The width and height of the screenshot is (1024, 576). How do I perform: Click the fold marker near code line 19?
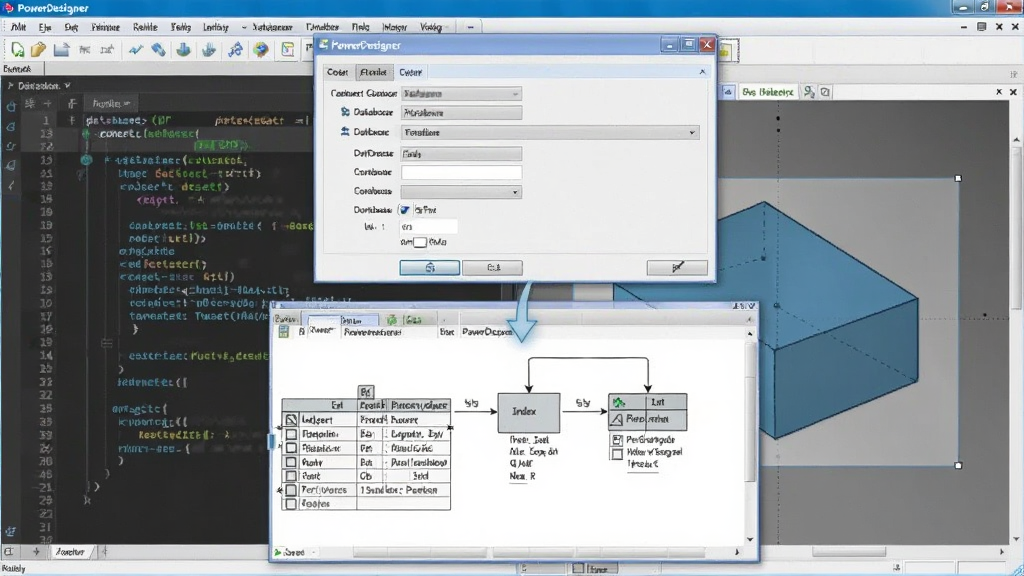pyautogui.click(x=107, y=342)
